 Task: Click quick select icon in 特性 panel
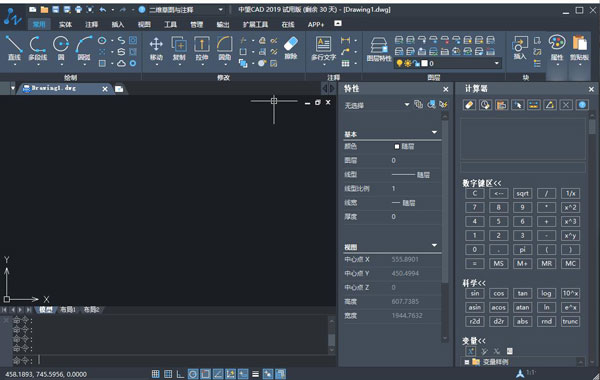(x=443, y=104)
